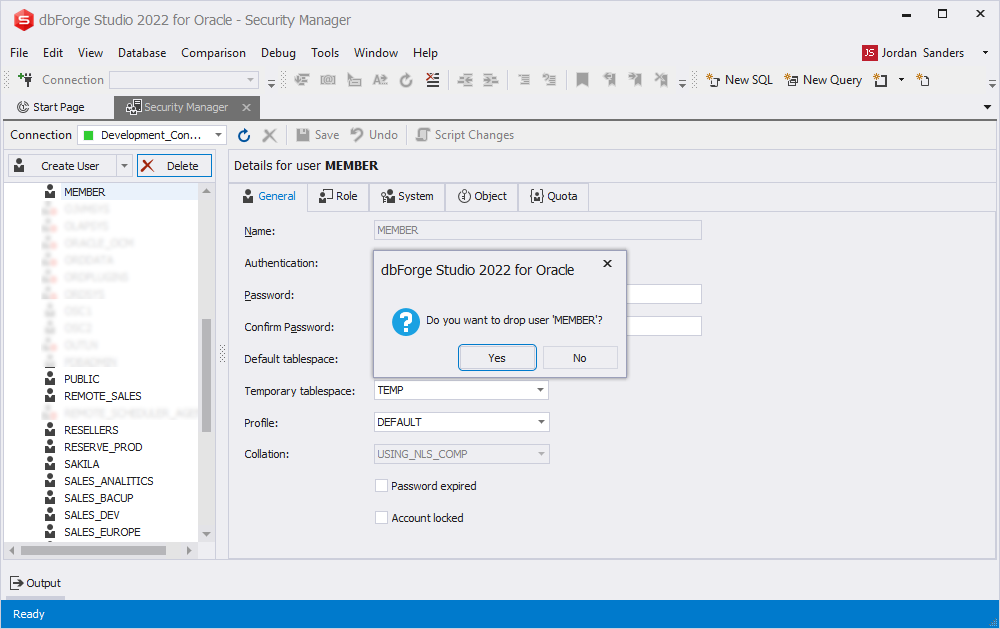Close the Security Manager tab

click(246, 108)
